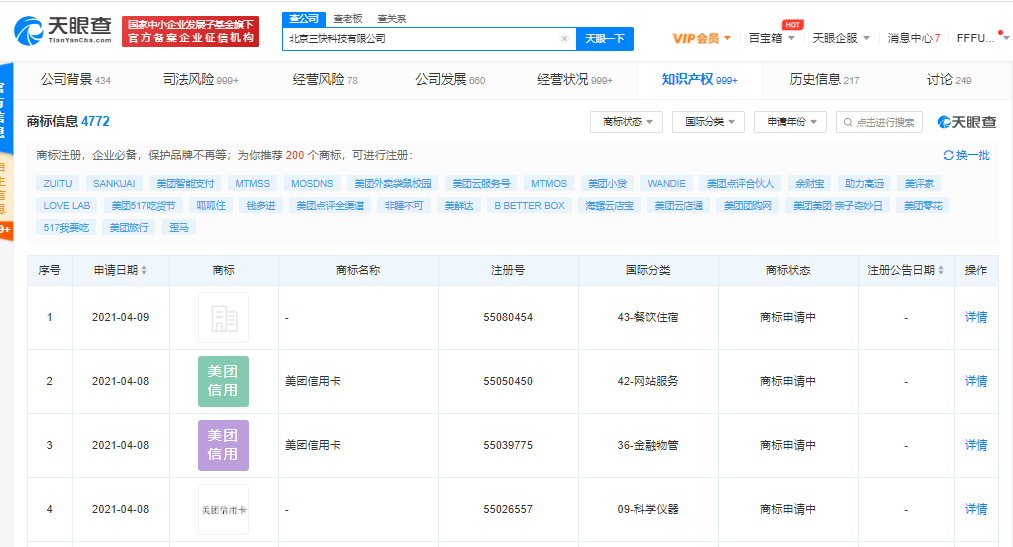Click the 天眼一下 search button
Viewport: 1013px width, 547px height.
605,39
